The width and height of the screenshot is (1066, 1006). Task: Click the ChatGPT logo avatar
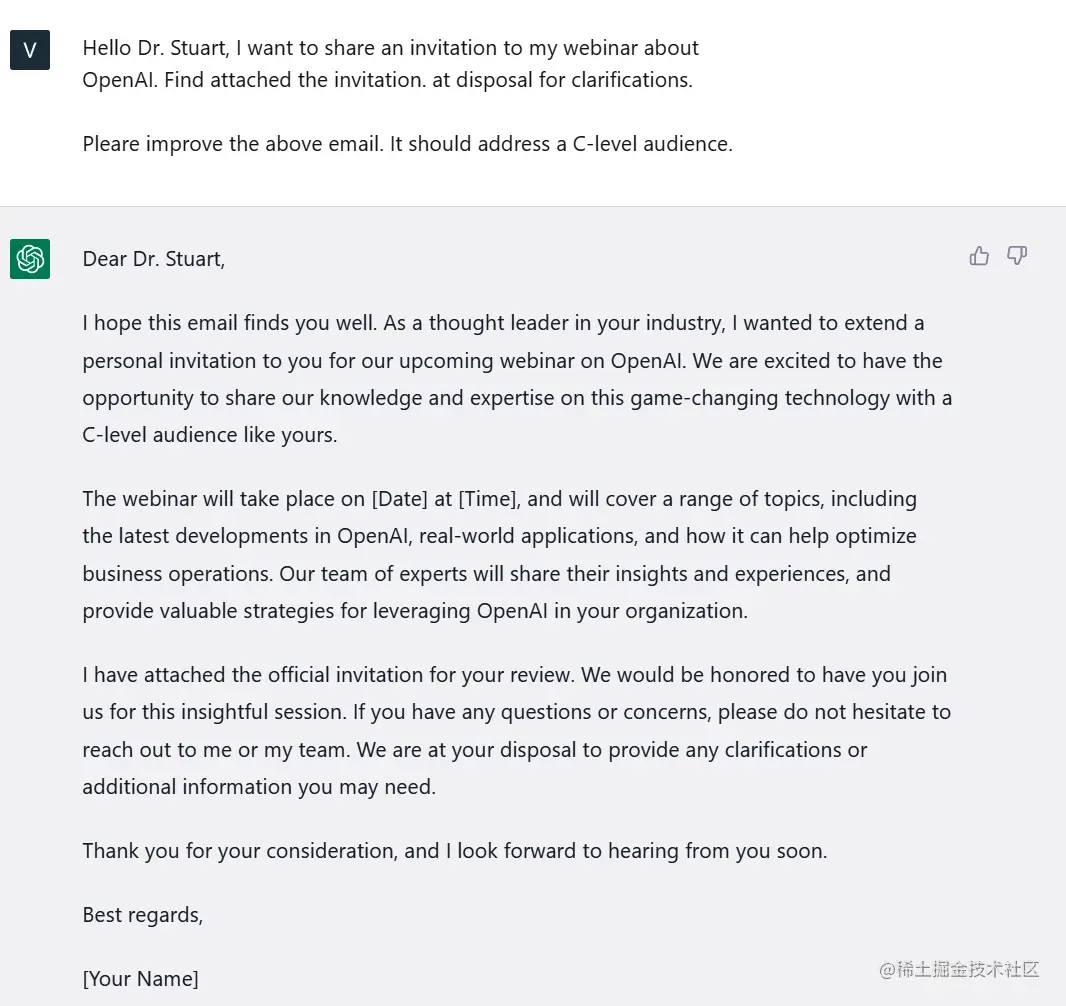[x=30, y=259]
